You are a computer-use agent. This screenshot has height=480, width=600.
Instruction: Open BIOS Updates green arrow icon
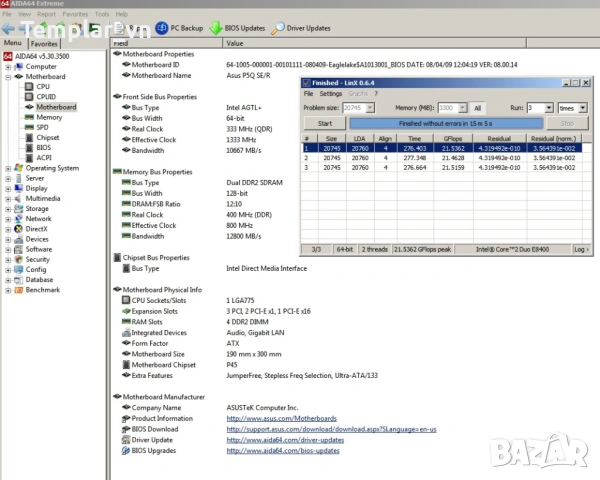pos(216,28)
